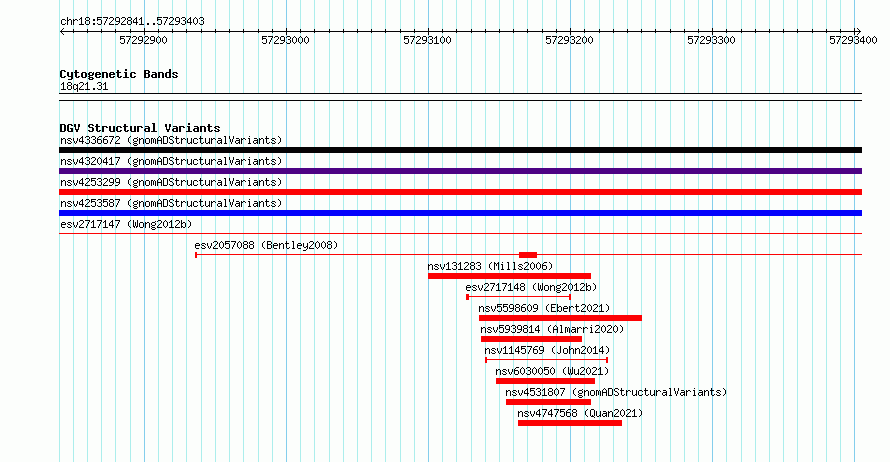Select the black nsv4336672 variant bar
This screenshot has width=890, height=462.
point(460,150)
